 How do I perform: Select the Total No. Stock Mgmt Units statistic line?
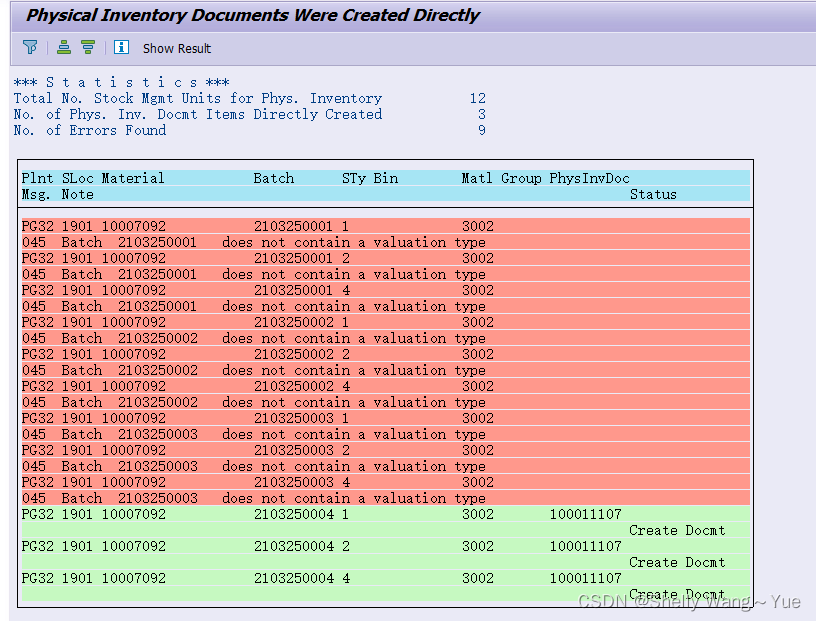pos(200,98)
